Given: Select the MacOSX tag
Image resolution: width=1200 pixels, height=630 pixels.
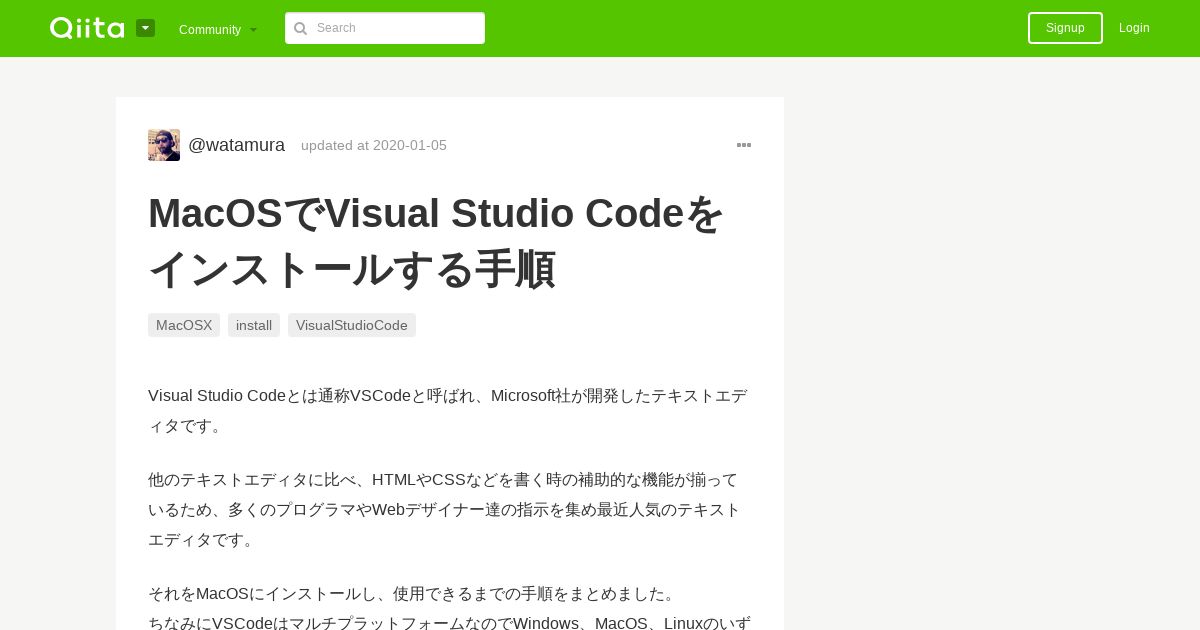Looking at the screenshot, I should 184,325.
